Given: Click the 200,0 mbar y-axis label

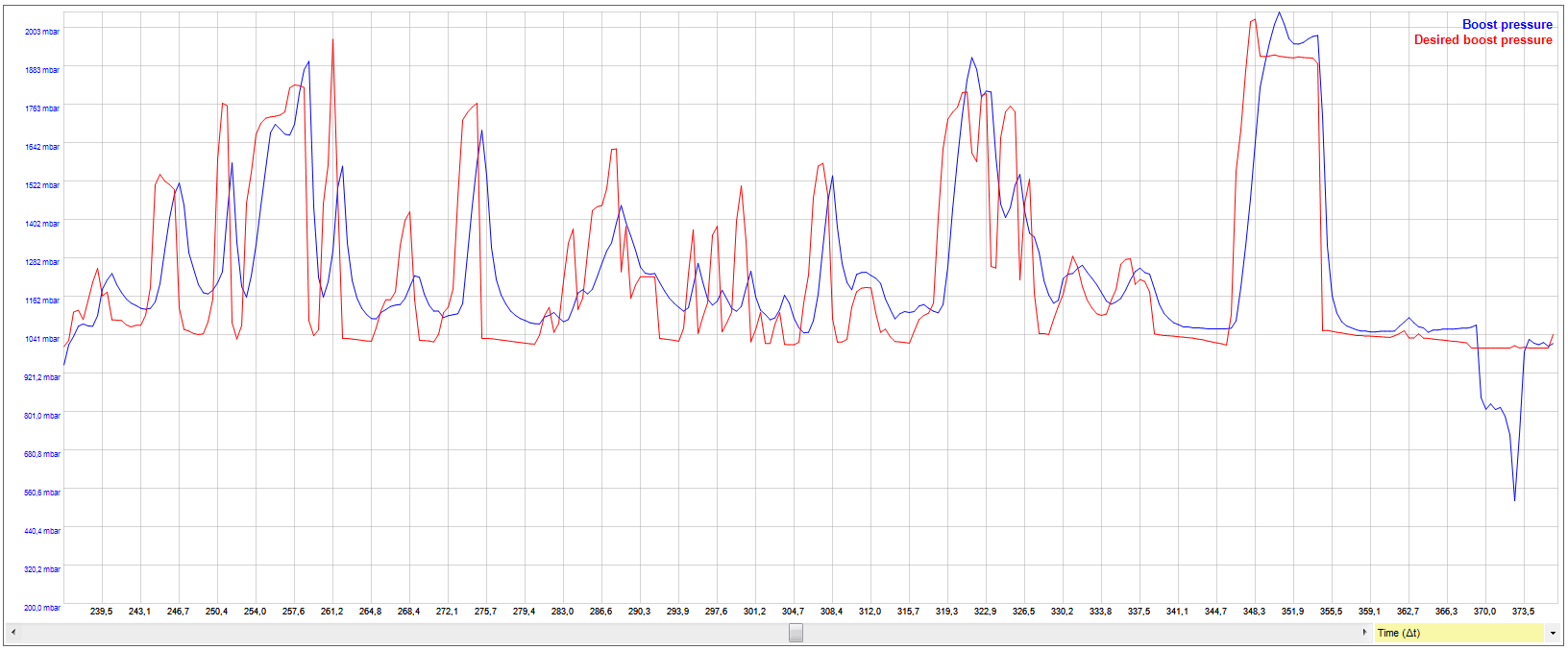Looking at the screenshot, I should [x=42, y=608].
